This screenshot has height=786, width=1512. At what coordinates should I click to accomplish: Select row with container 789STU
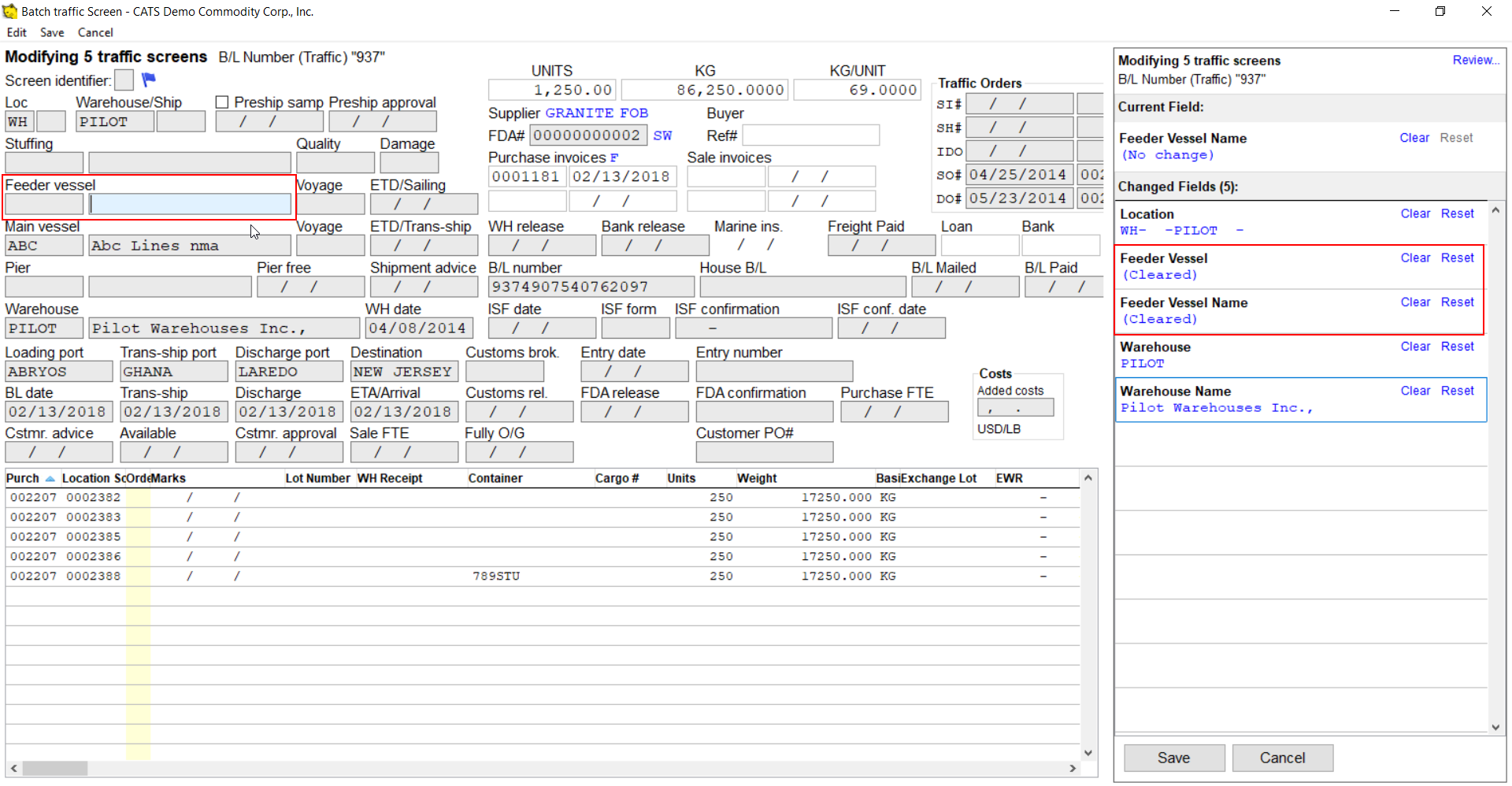pos(543,576)
